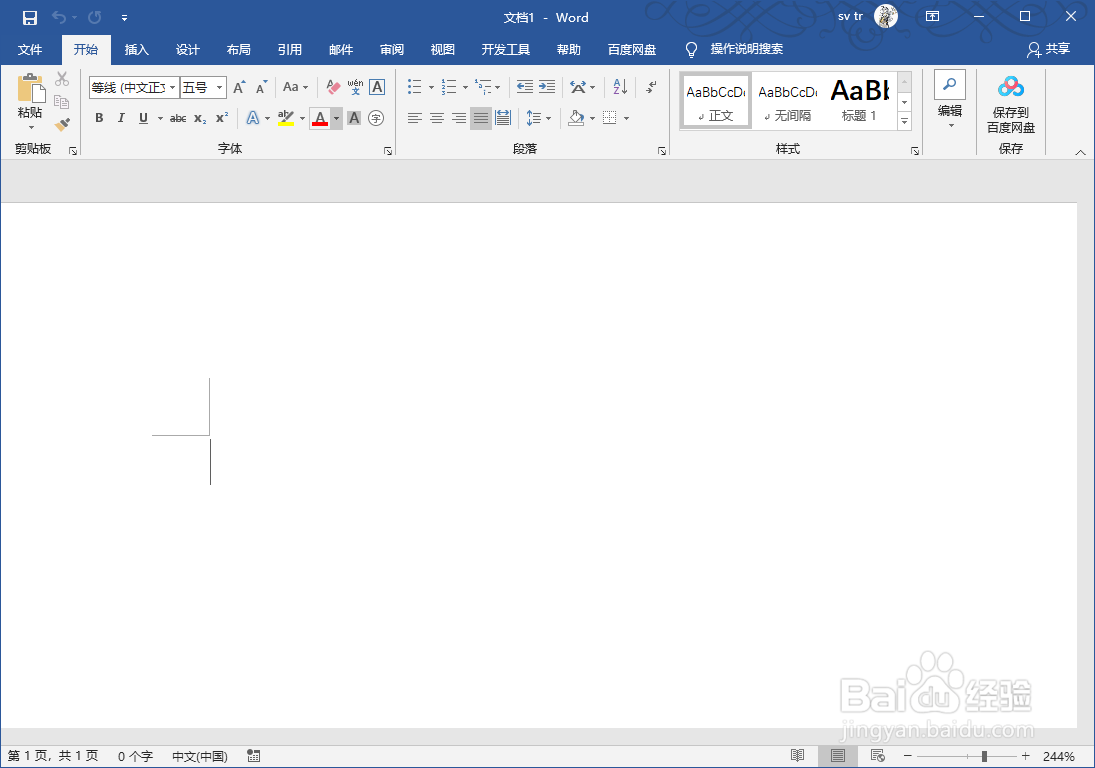
Task: Expand the styles gallery More arrow
Action: (904, 121)
